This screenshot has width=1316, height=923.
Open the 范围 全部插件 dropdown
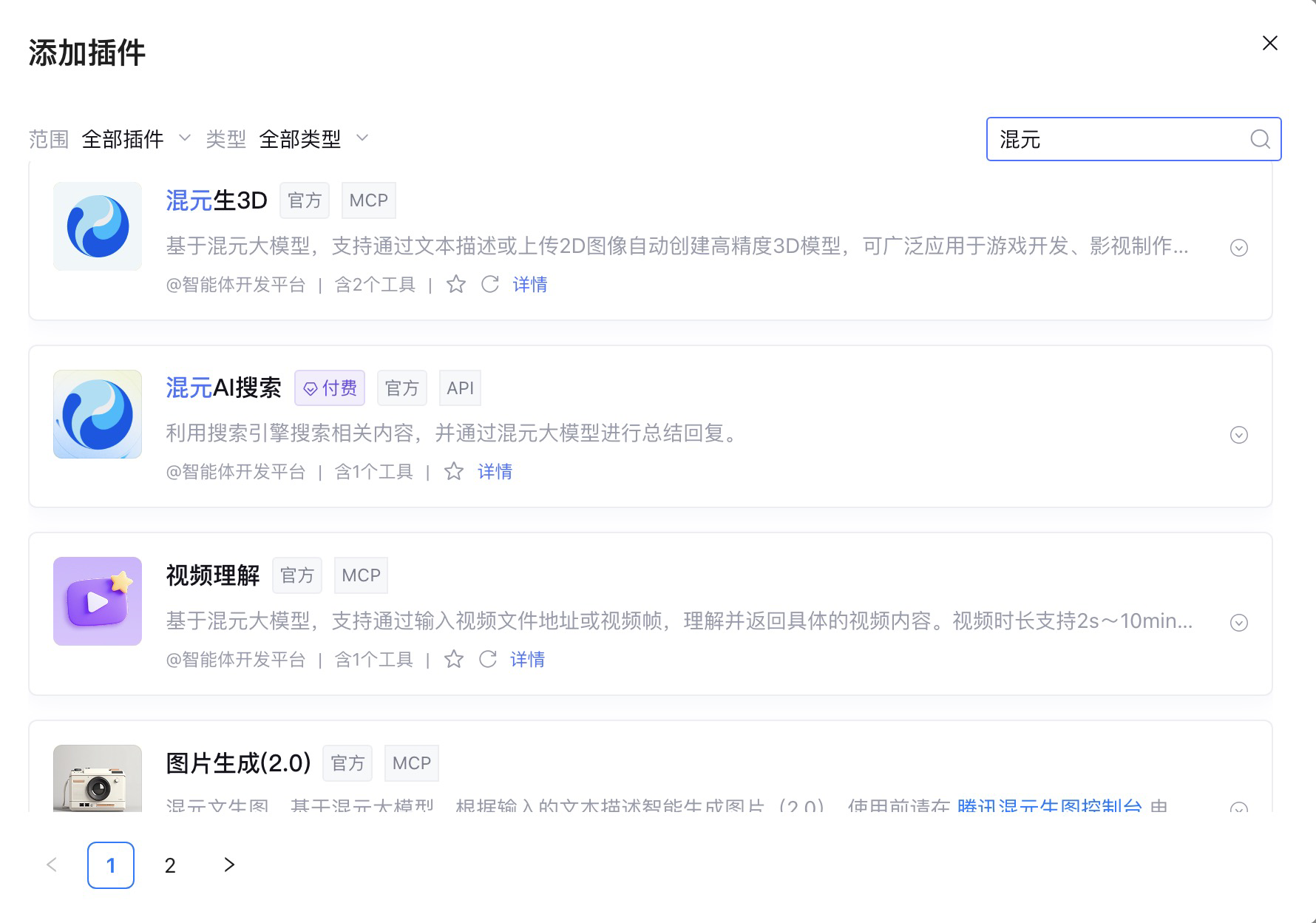[136, 138]
